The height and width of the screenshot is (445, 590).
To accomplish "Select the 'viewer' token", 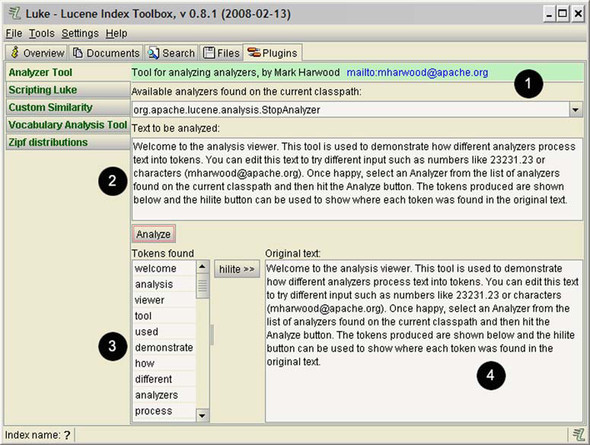I will [x=165, y=300].
